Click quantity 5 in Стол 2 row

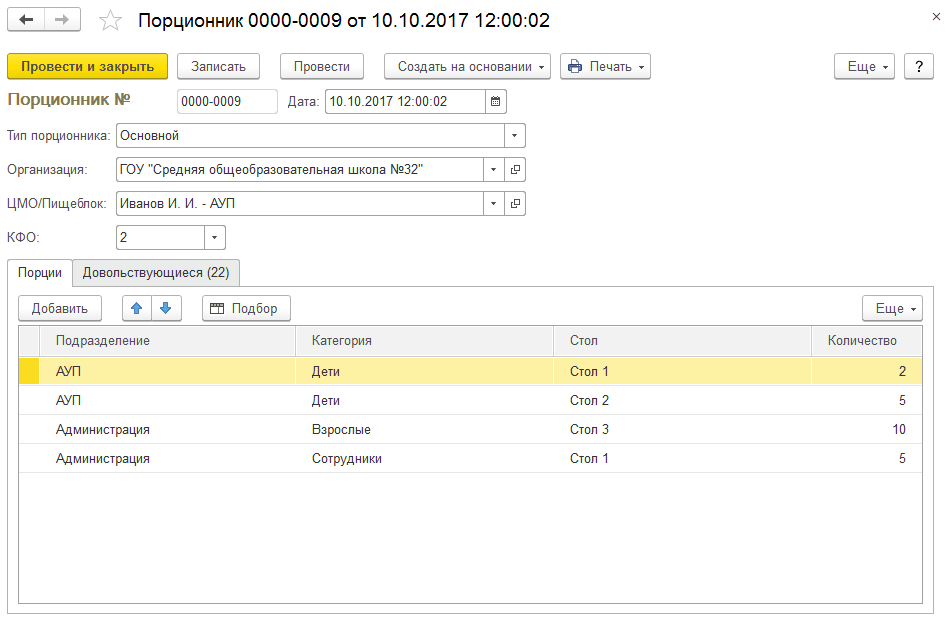[x=867, y=400]
